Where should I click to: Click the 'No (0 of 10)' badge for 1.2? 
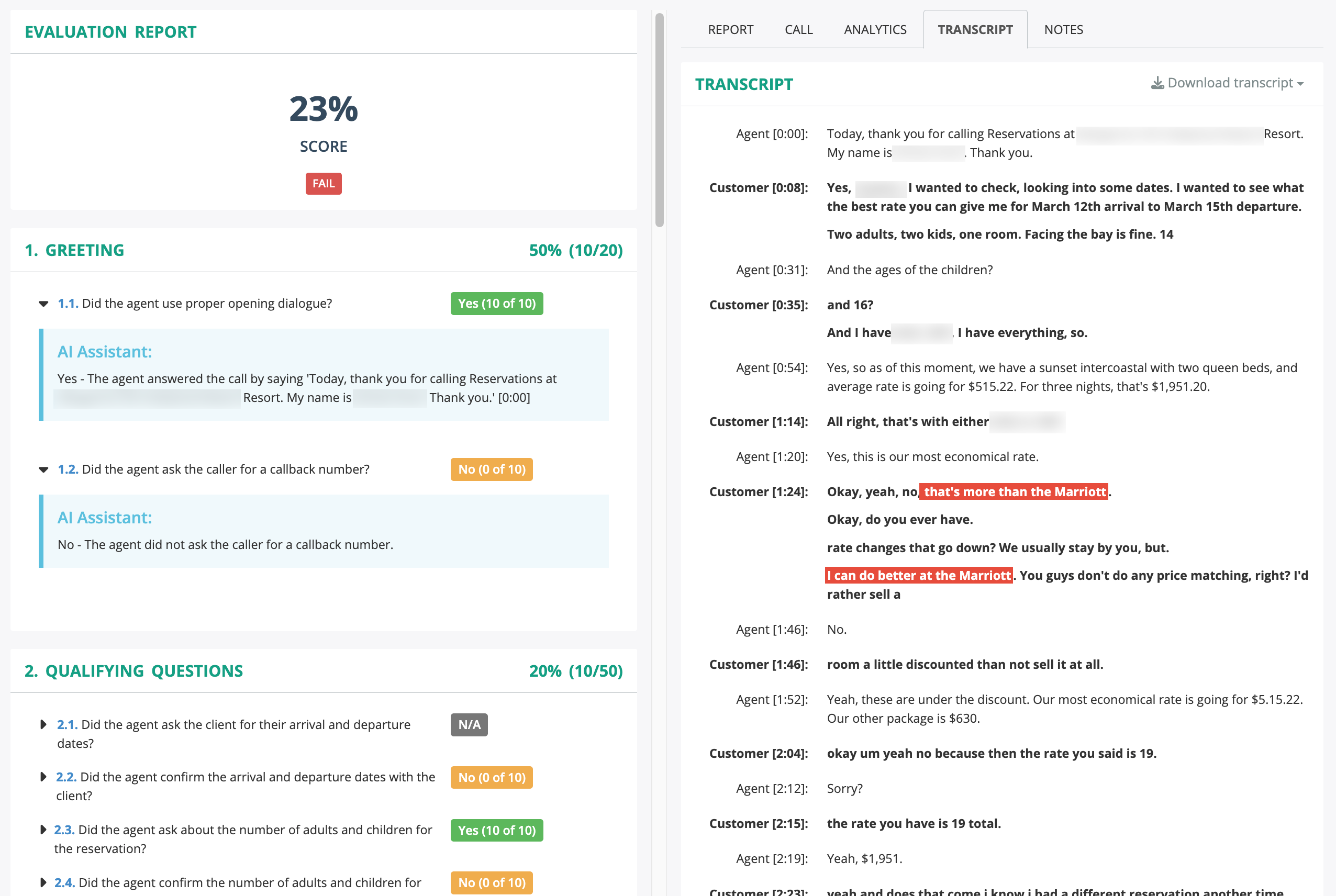click(x=492, y=469)
